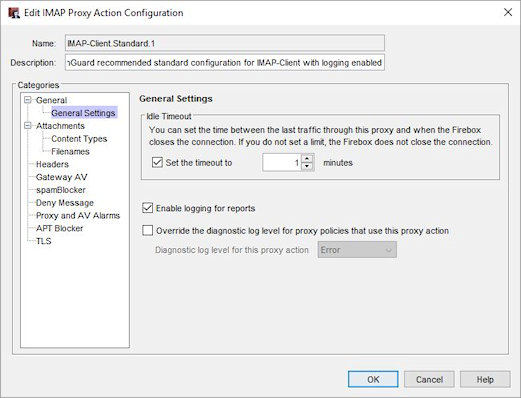Check Override the diagnostic log level
This screenshot has height=398, width=521.
pos(147,230)
